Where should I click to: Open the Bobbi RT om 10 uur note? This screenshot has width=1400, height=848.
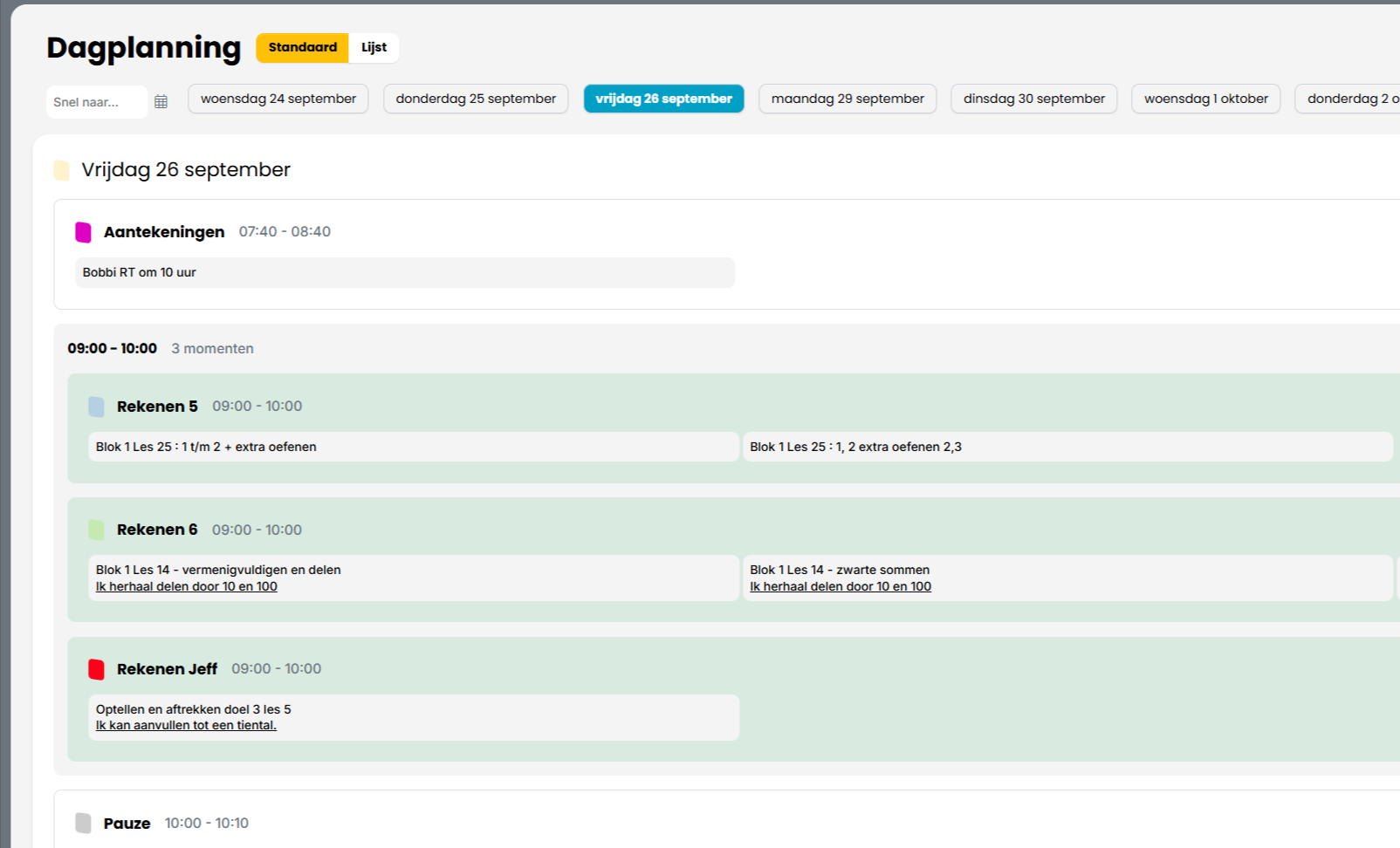[x=405, y=273]
